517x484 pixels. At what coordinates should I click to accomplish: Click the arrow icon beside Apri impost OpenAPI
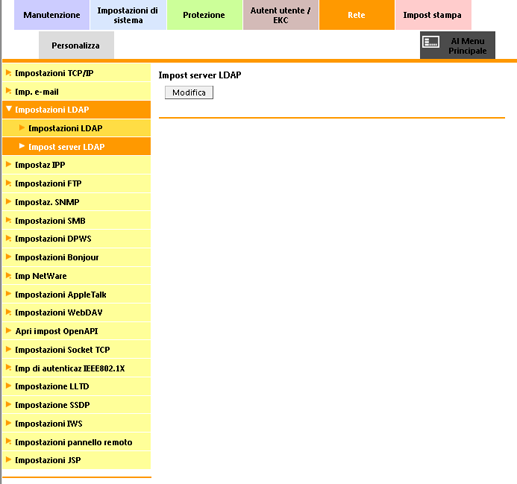pos(9,330)
